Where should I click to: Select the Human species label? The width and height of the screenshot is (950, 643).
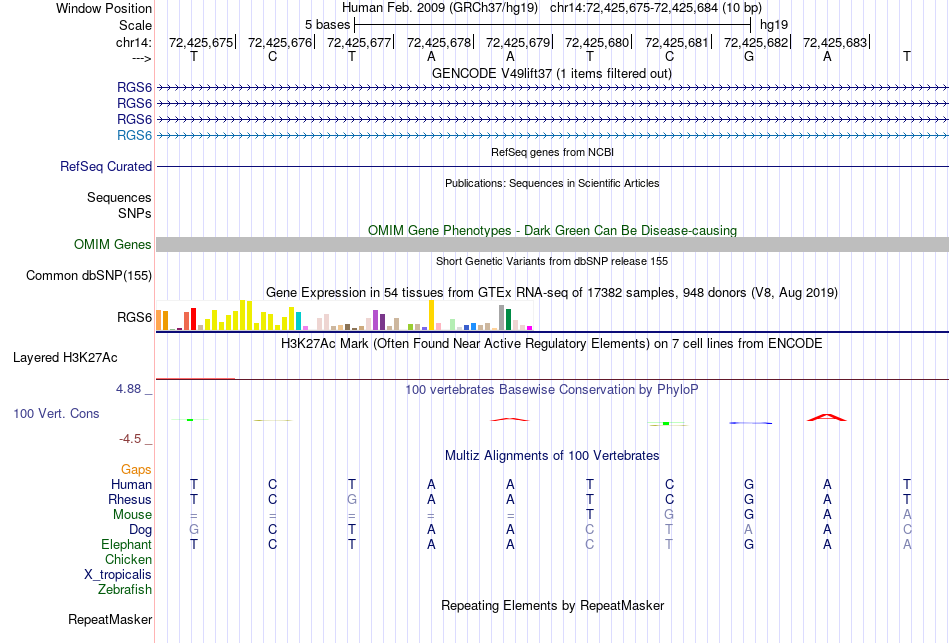pos(131,484)
